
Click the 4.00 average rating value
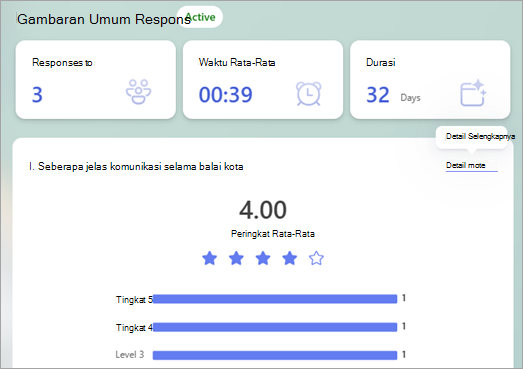click(263, 210)
